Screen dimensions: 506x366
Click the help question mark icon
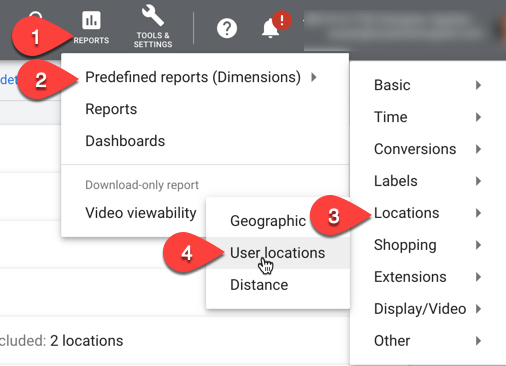[x=227, y=28]
